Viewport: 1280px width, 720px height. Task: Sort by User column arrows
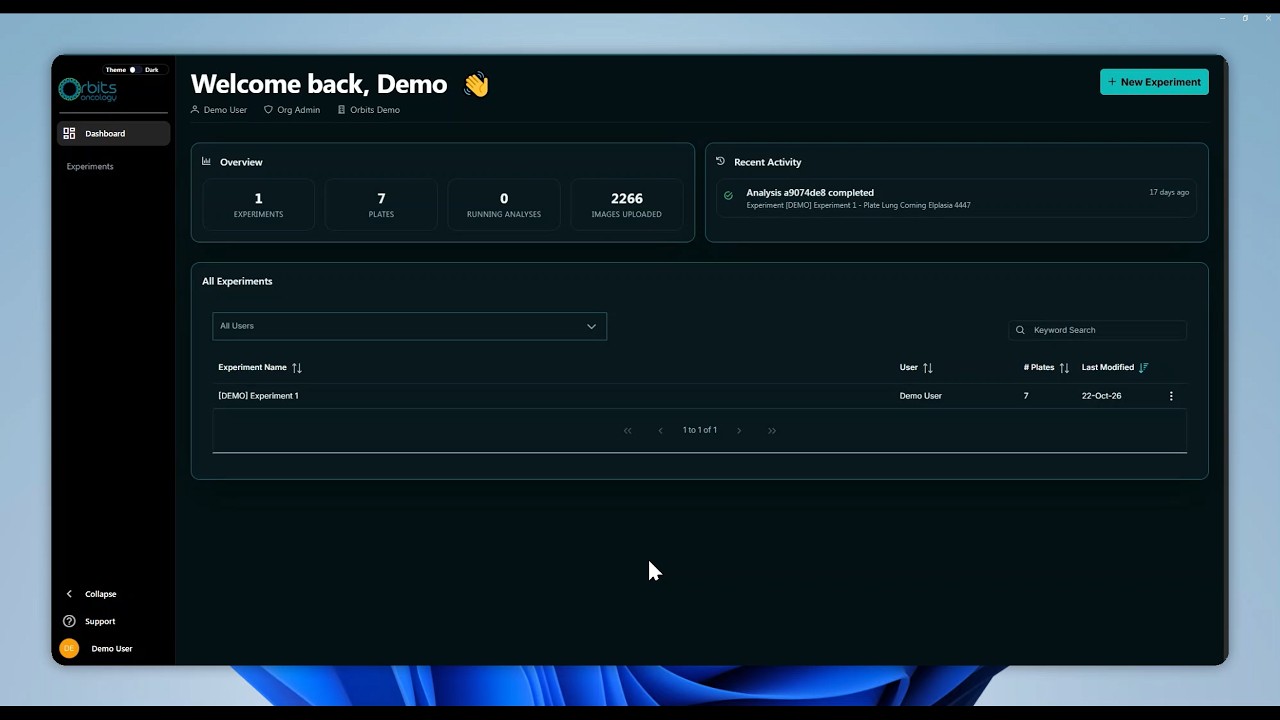click(928, 367)
